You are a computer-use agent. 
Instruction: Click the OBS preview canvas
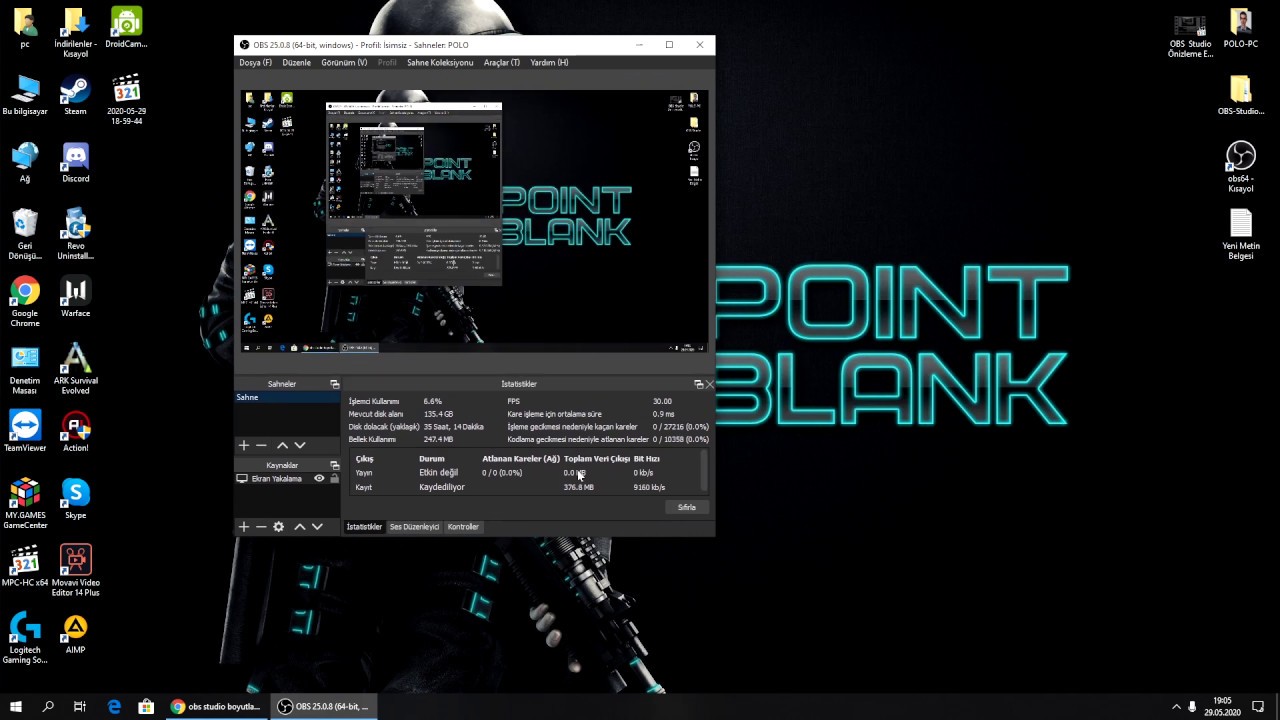pyautogui.click(x=475, y=220)
